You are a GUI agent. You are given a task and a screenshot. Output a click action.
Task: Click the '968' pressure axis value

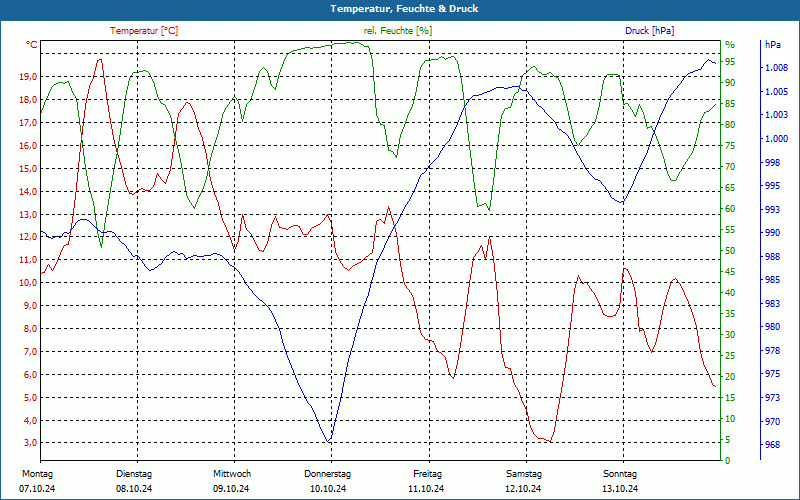[x=772, y=445]
